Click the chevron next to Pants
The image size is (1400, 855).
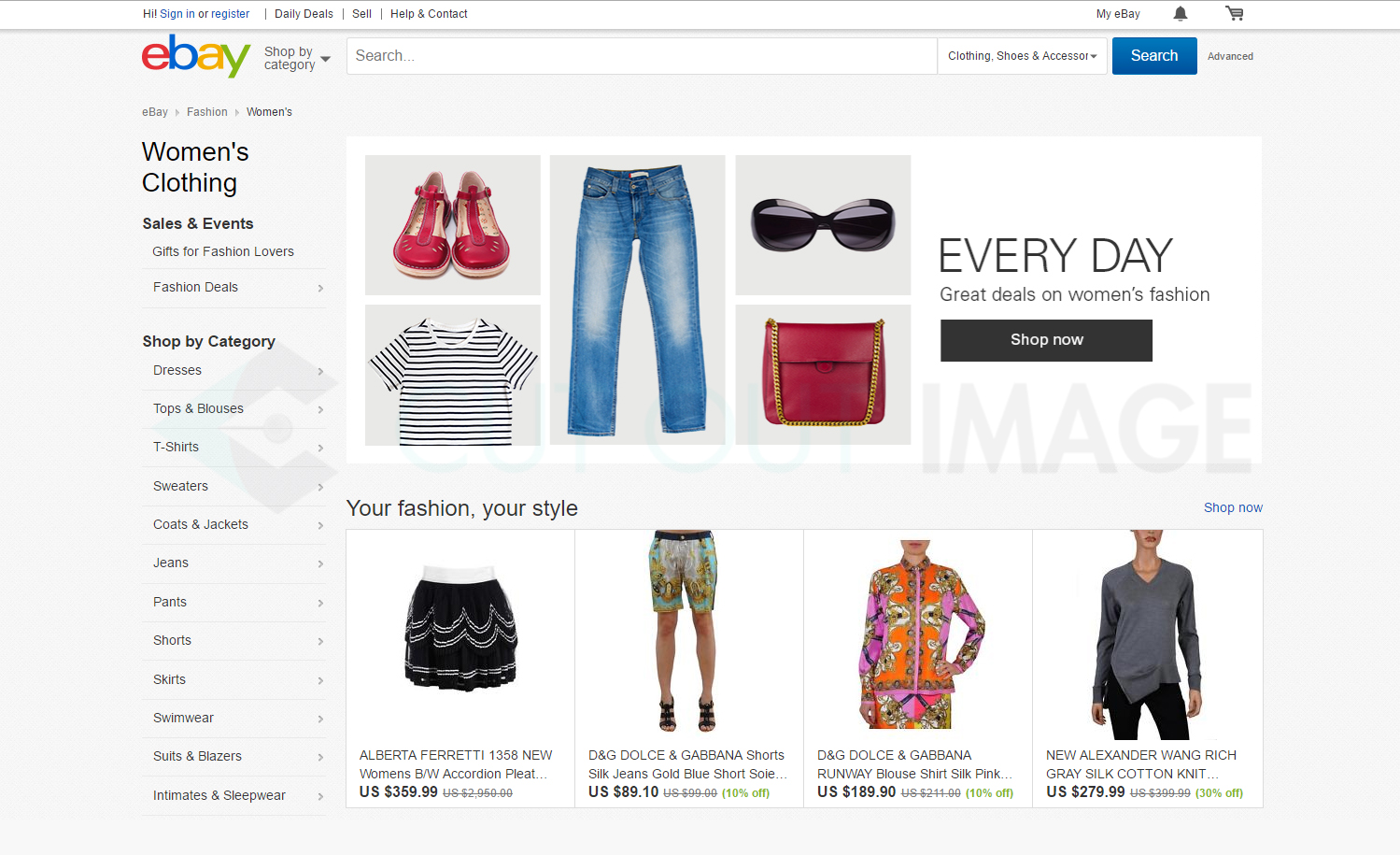click(320, 603)
